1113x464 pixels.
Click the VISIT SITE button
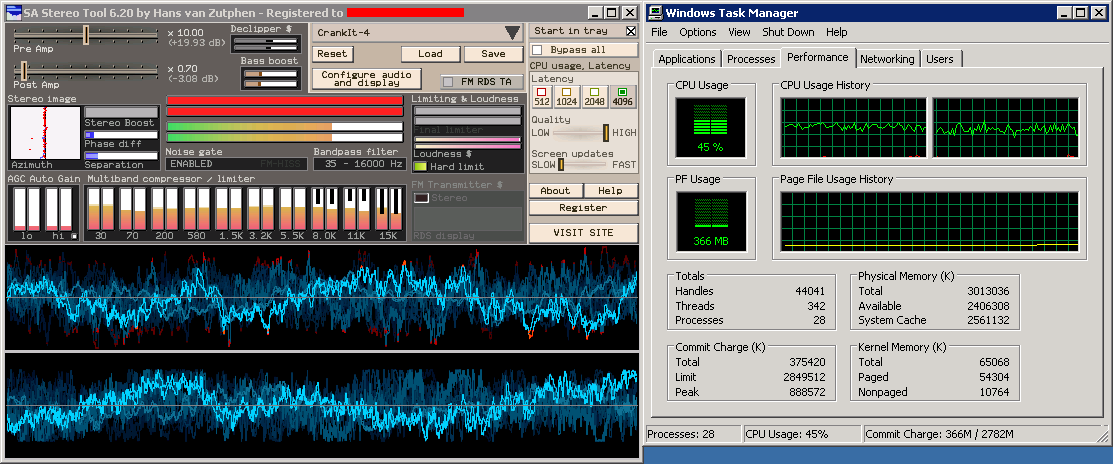pyautogui.click(x=583, y=233)
